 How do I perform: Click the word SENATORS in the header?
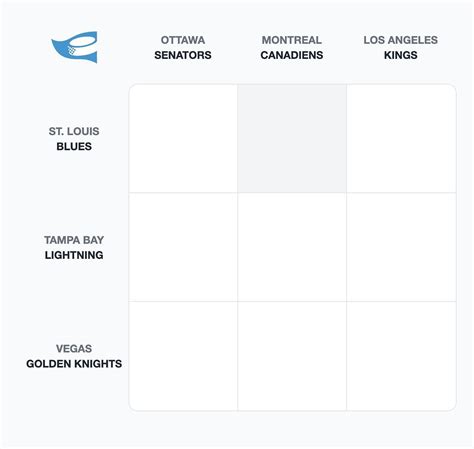click(183, 55)
